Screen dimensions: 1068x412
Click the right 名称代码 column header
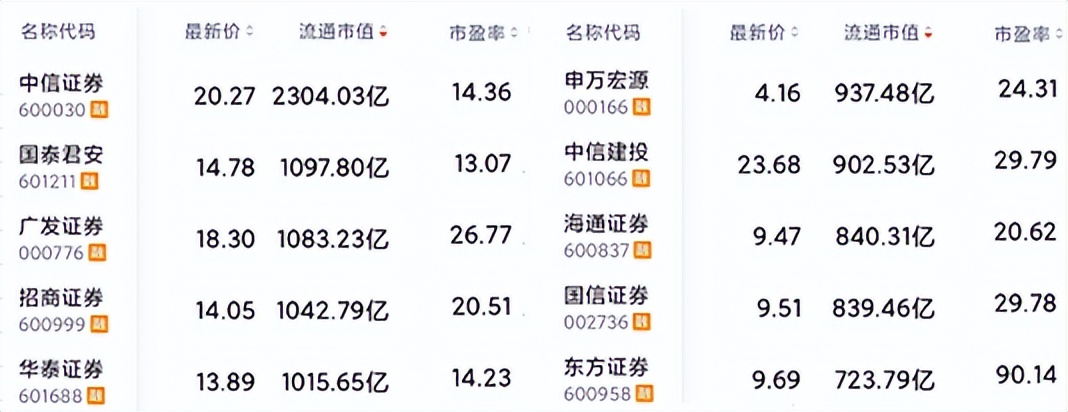pos(602,31)
